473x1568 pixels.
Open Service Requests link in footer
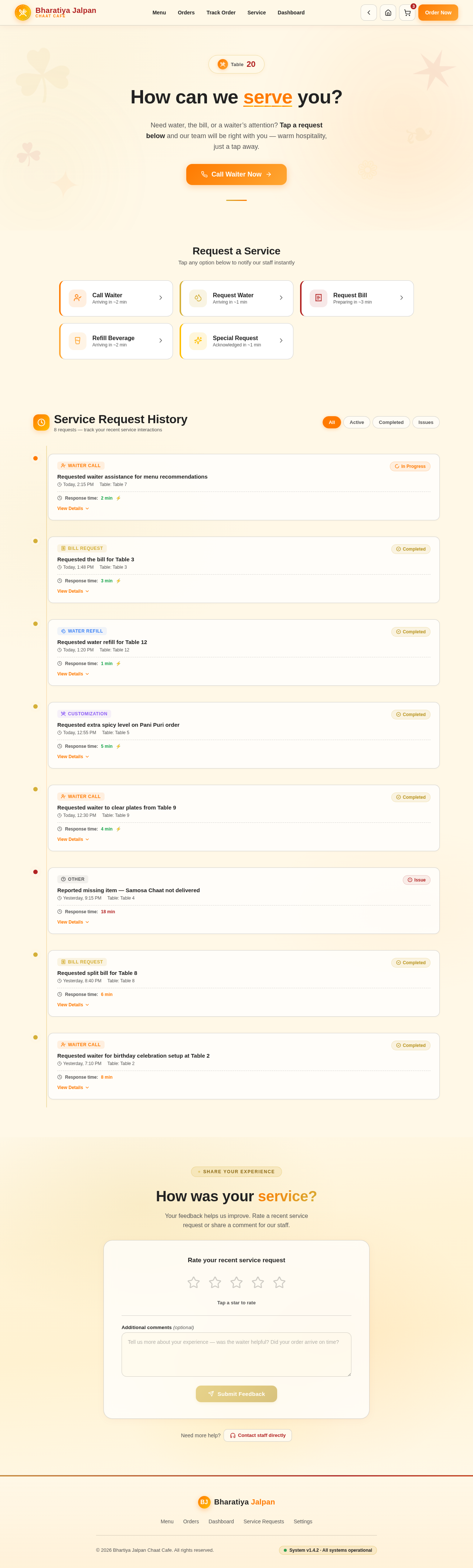point(263,1522)
